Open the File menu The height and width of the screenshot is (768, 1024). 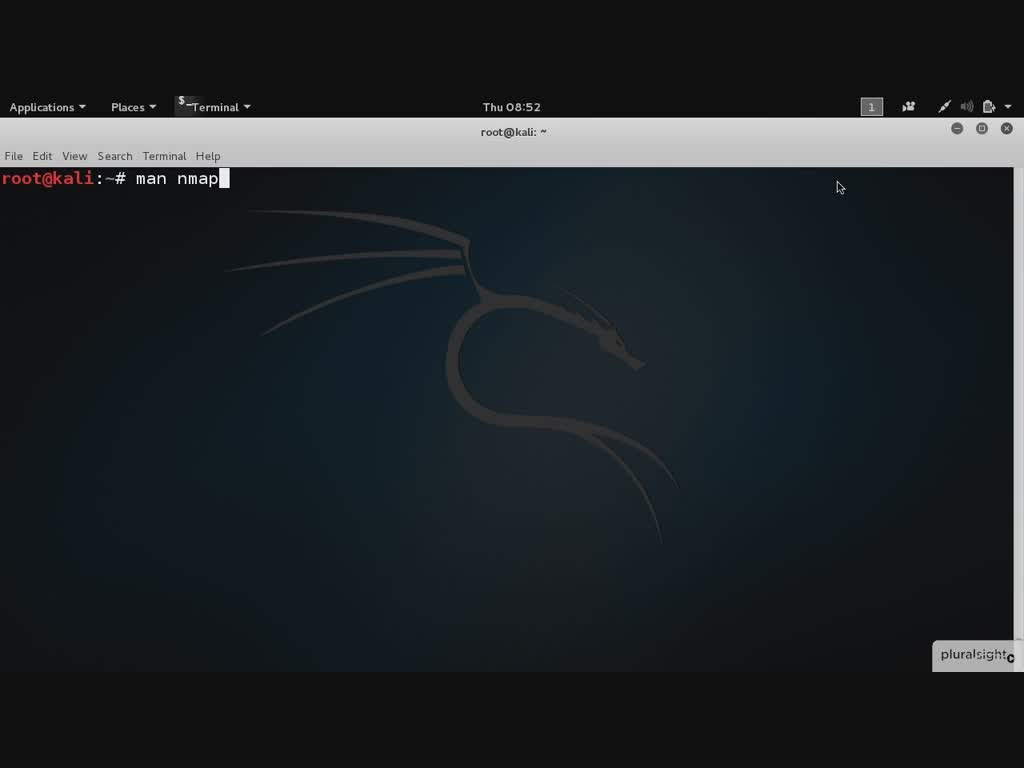pos(14,156)
